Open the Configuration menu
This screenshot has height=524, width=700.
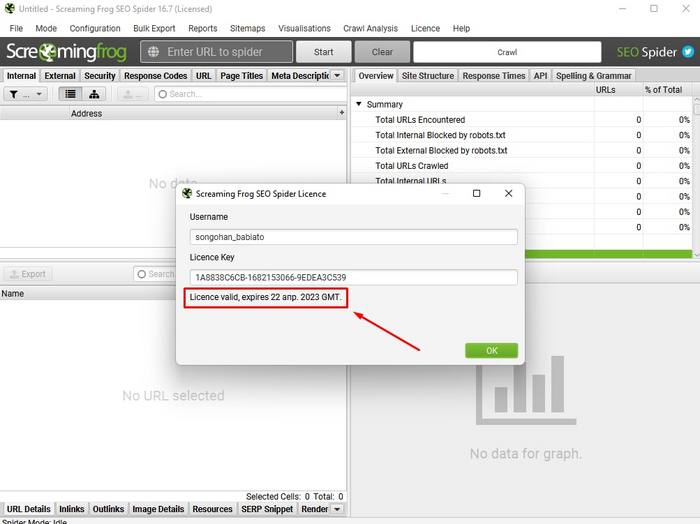pos(95,28)
